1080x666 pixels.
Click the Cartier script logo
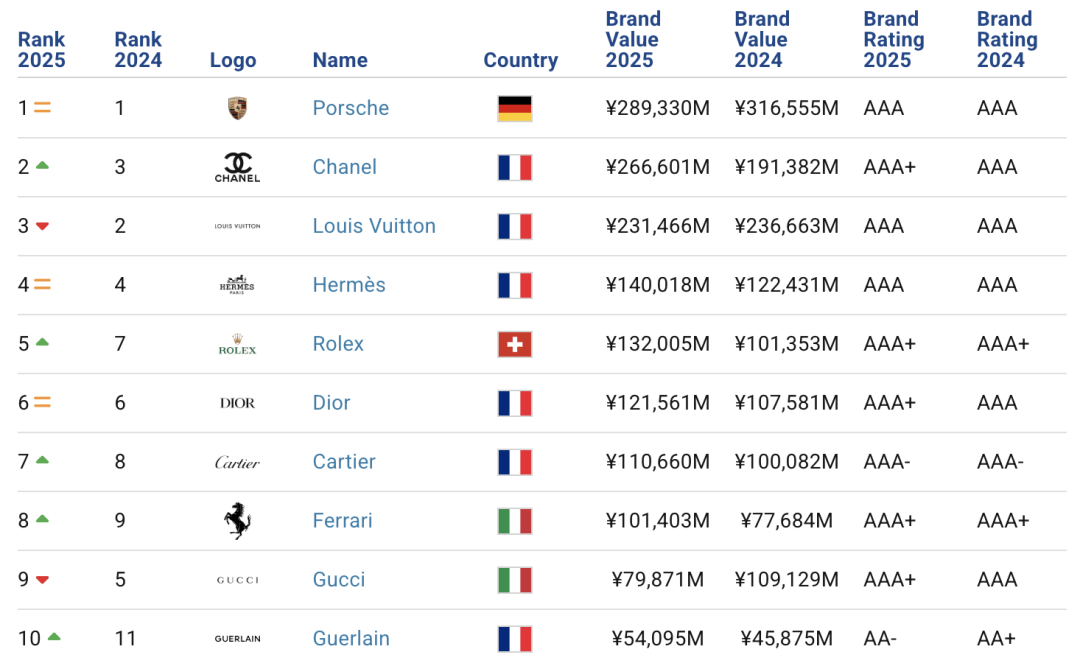pyautogui.click(x=237, y=462)
